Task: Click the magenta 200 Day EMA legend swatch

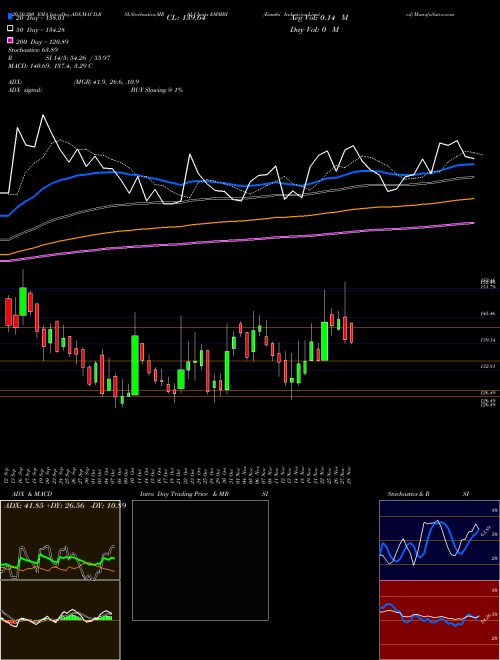Action: 10,41
